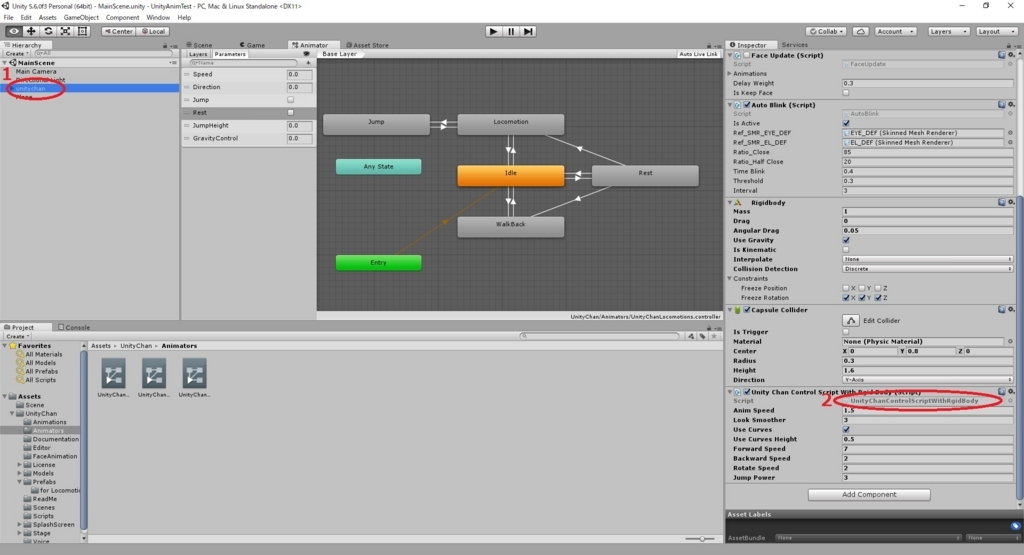Viewport: 1024px width, 555px height.
Task: Open the Collision Detection dropdown
Action: click(927, 269)
